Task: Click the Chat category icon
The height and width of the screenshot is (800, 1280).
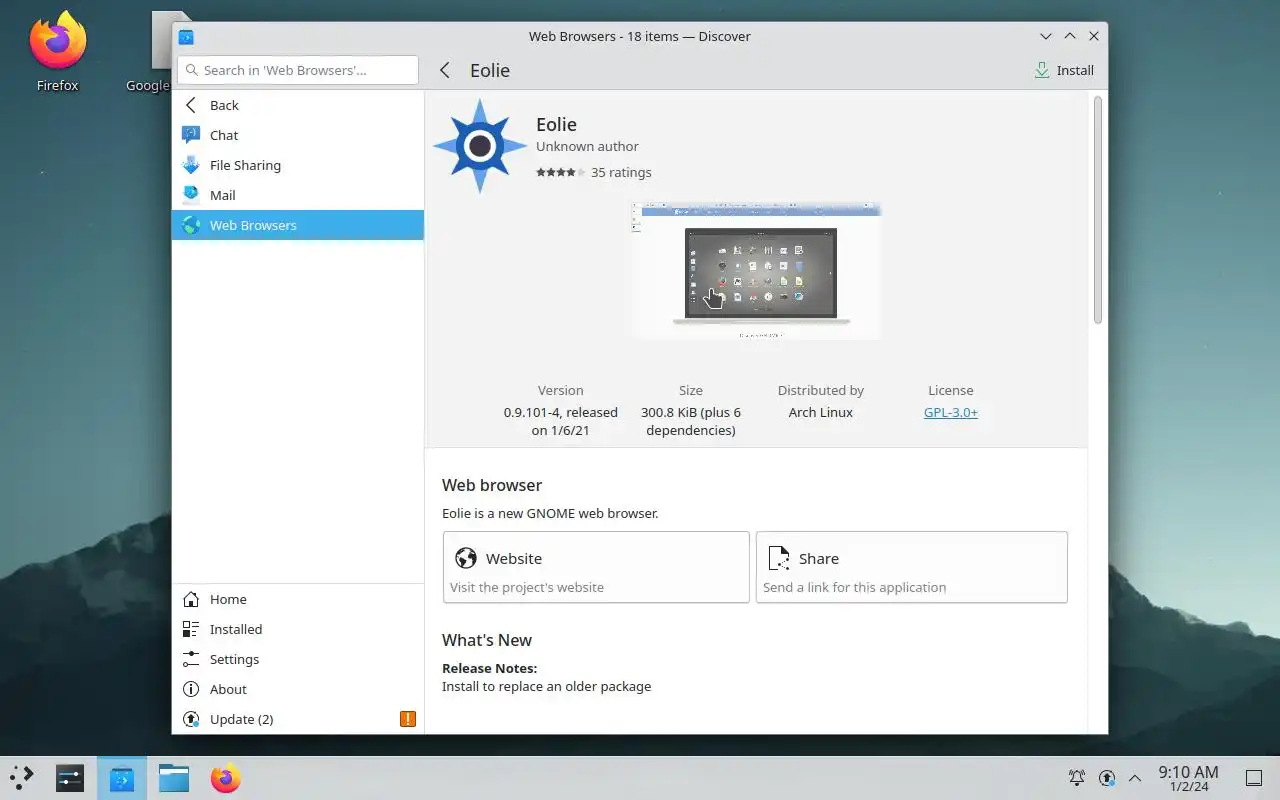Action: (x=191, y=135)
